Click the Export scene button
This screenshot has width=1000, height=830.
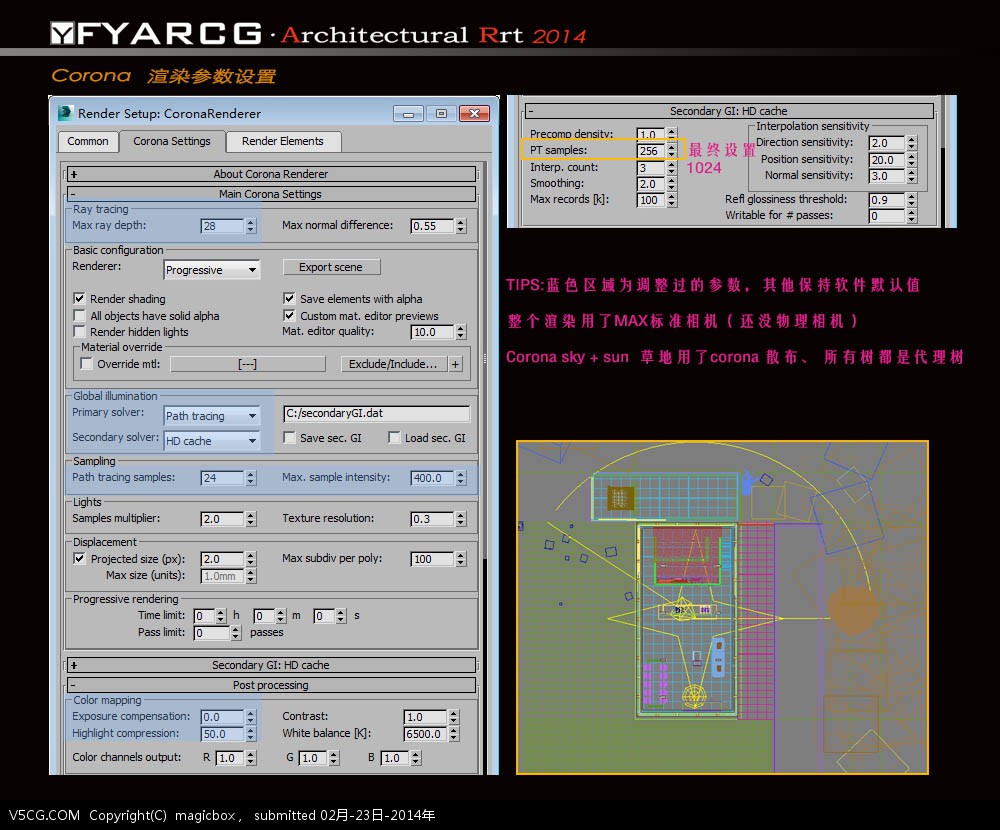(331, 267)
